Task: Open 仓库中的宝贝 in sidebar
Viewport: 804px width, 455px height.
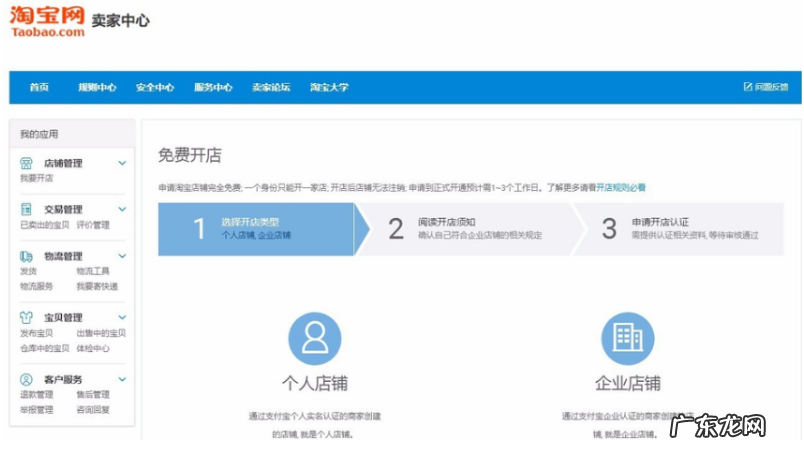Action: pos(45,348)
